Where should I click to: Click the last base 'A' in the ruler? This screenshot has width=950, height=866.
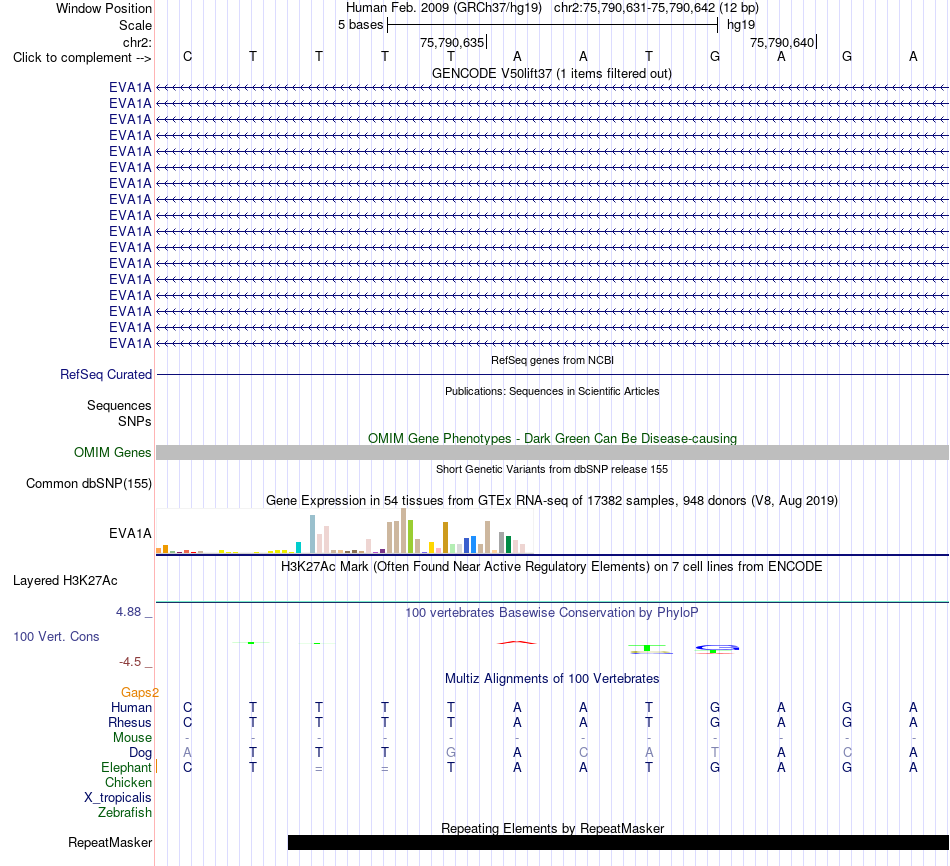pyautogui.click(x=913, y=56)
